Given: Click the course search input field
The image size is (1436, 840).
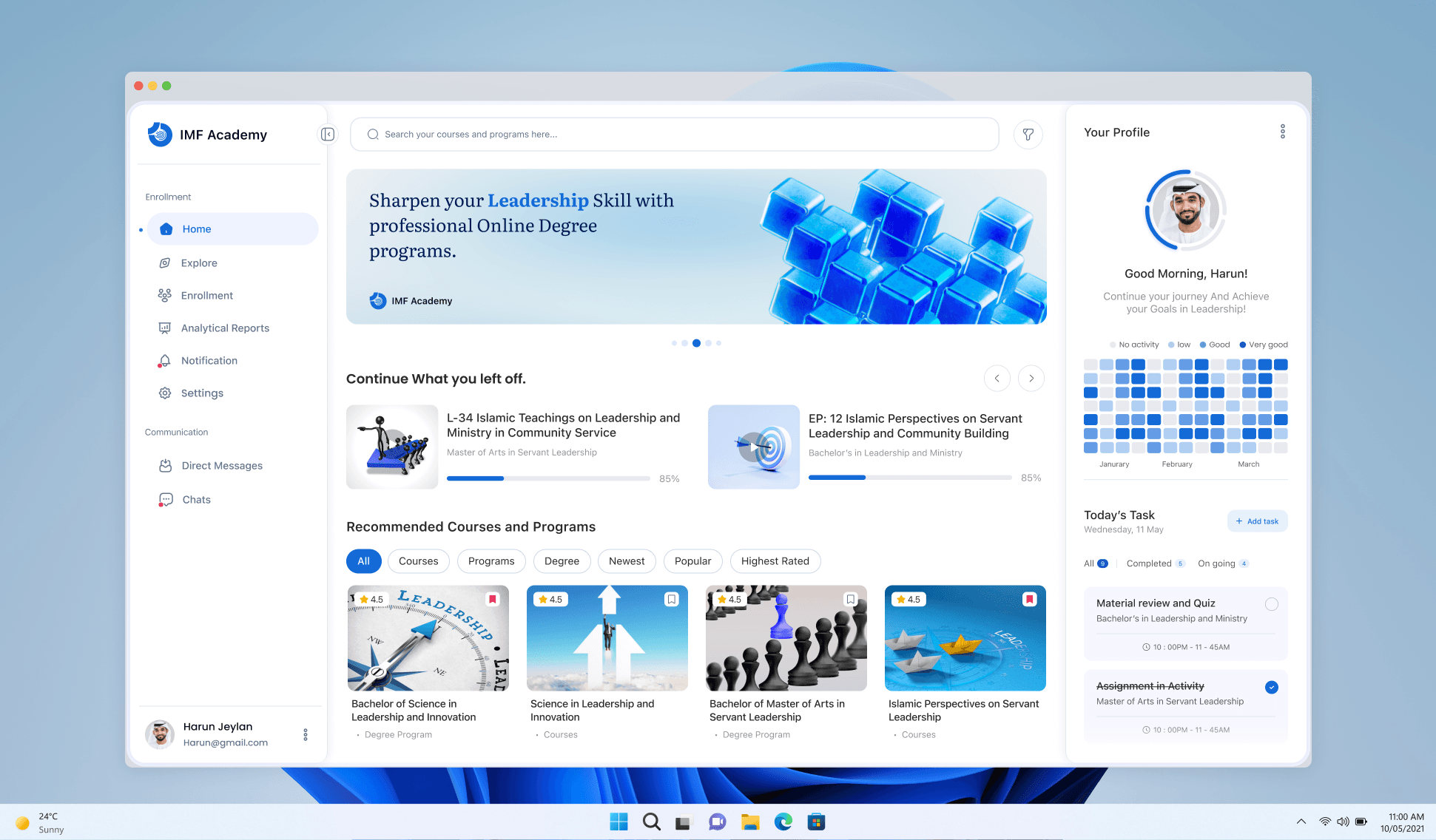Looking at the screenshot, I should (x=673, y=134).
